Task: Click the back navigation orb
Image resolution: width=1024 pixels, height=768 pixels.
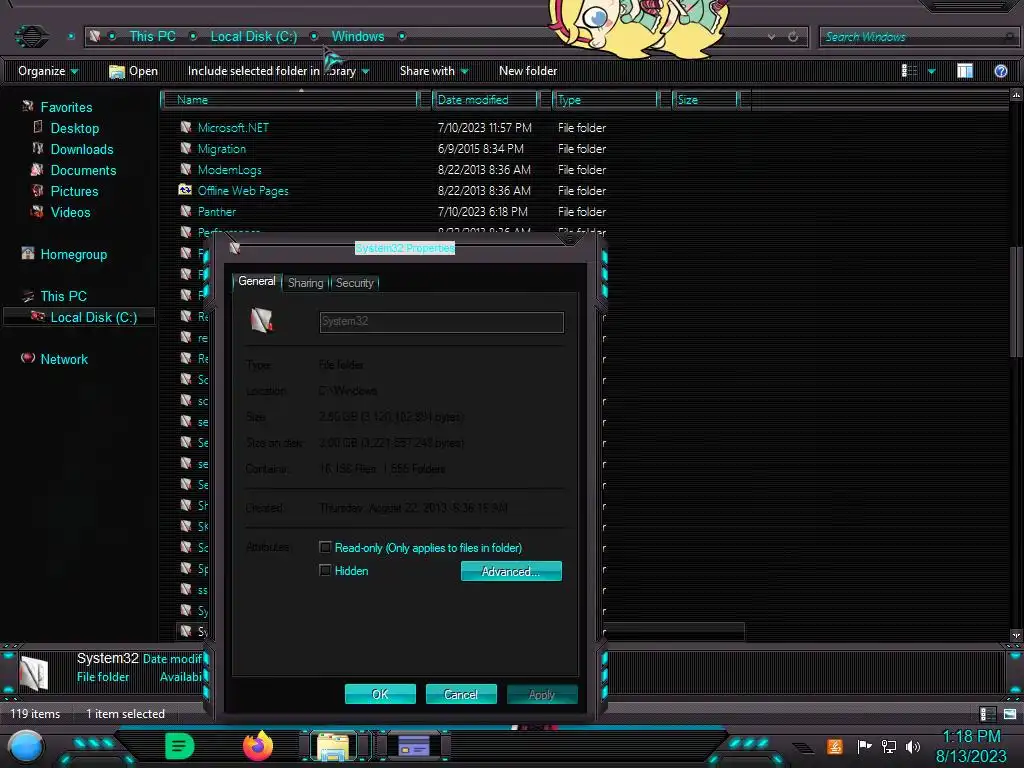Action: (x=31, y=36)
